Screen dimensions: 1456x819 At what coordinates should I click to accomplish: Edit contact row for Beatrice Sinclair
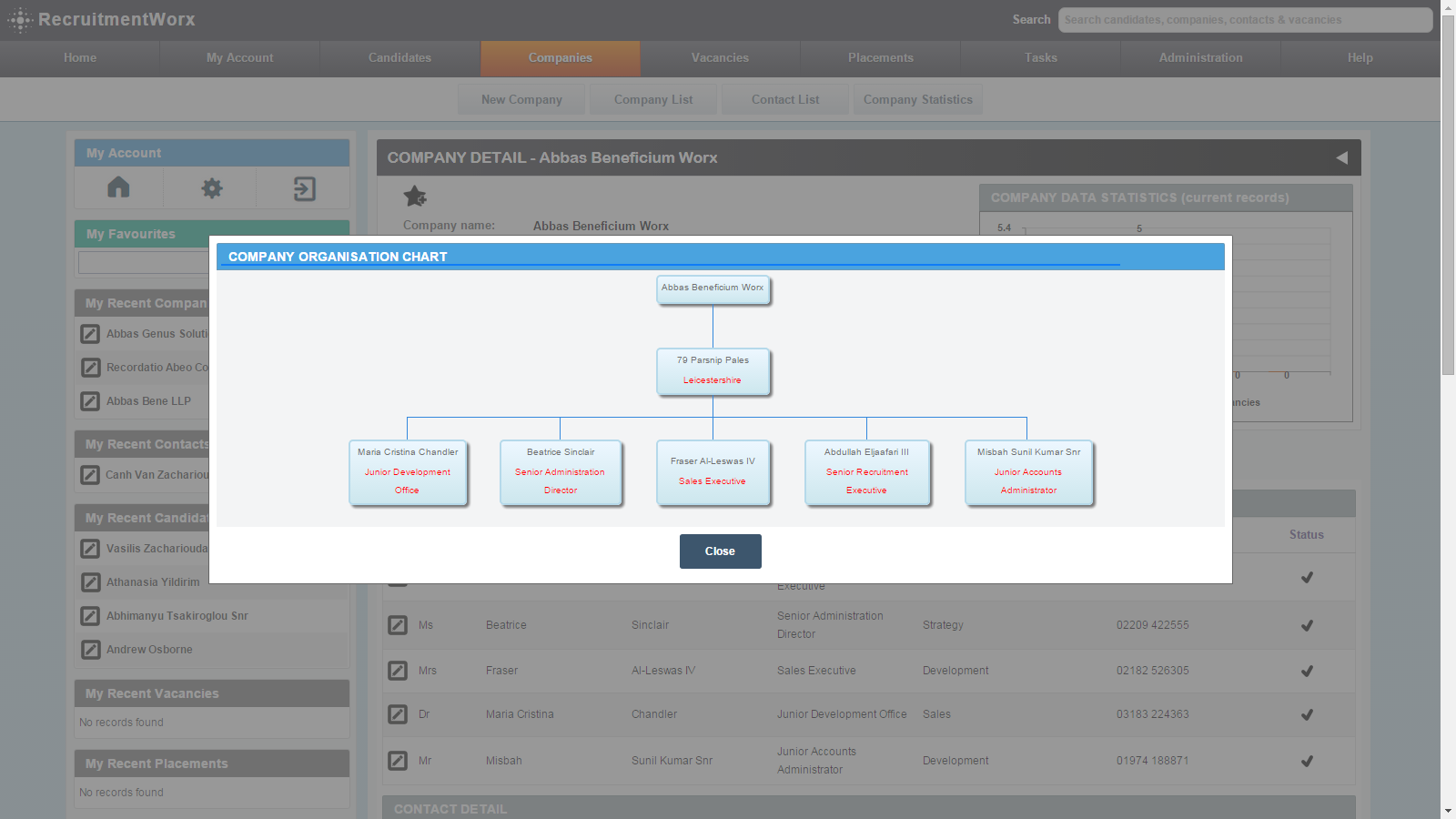398,625
